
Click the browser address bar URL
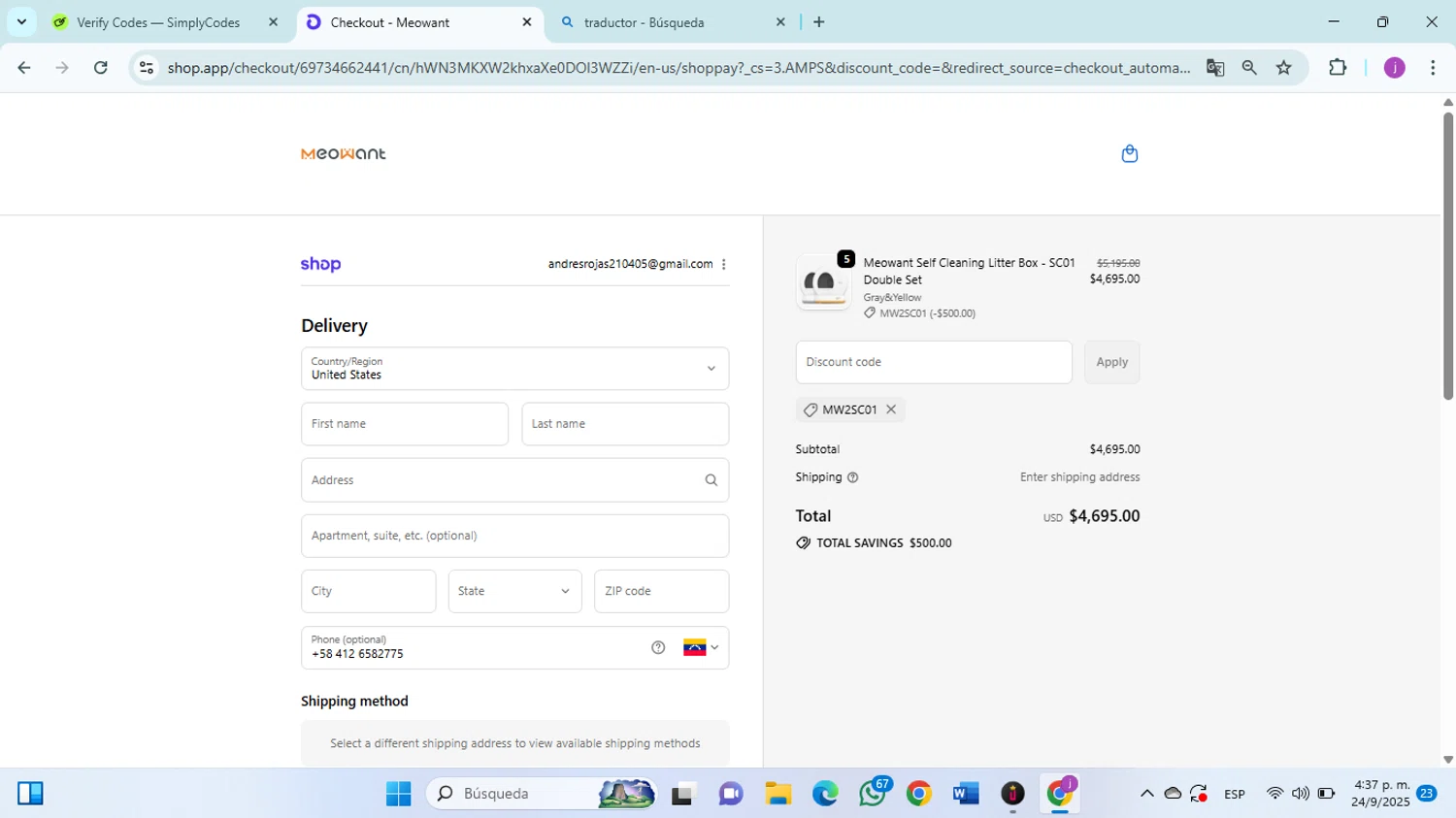(x=678, y=68)
